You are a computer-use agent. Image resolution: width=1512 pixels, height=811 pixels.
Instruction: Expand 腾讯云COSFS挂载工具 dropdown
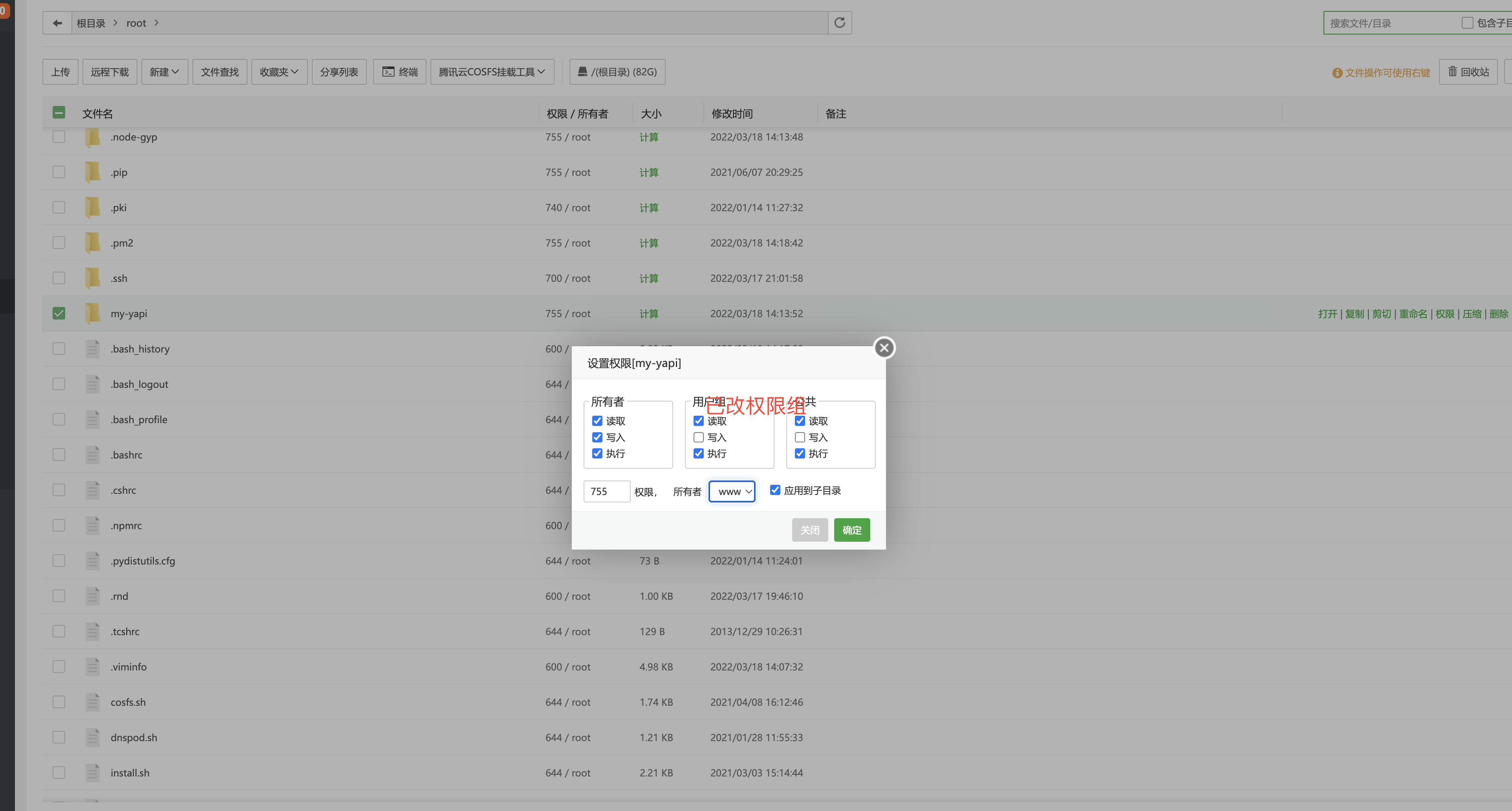[492, 71]
